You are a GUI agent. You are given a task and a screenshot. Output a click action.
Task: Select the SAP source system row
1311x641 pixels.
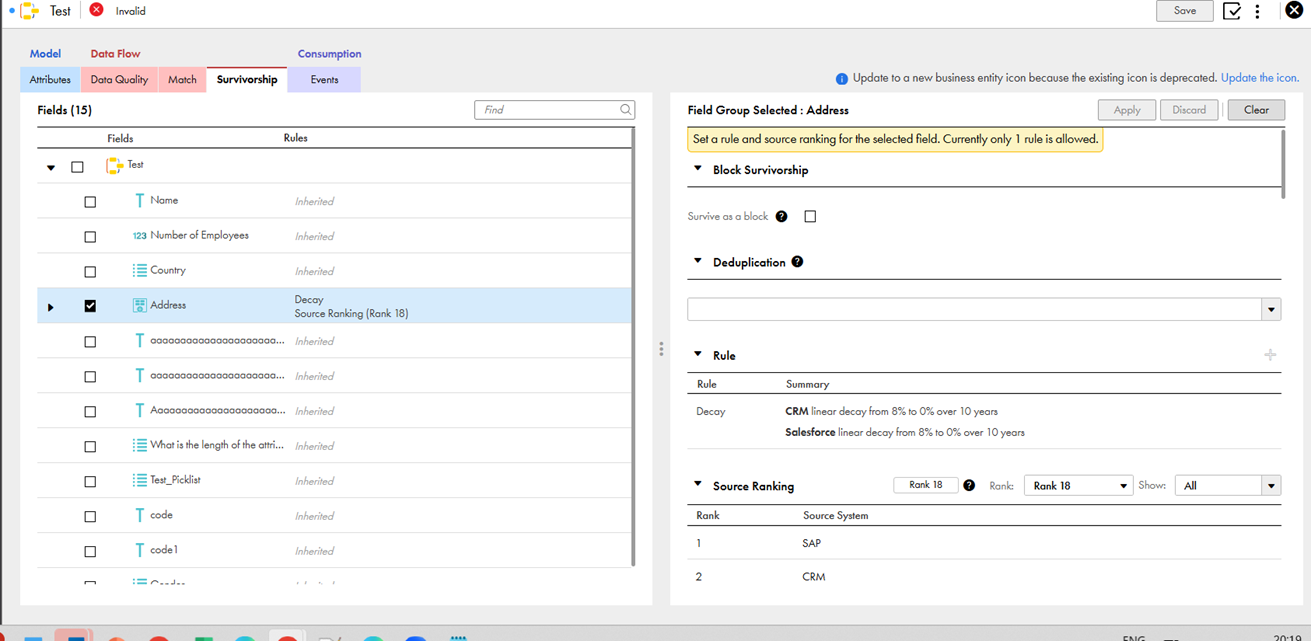(984, 543)
